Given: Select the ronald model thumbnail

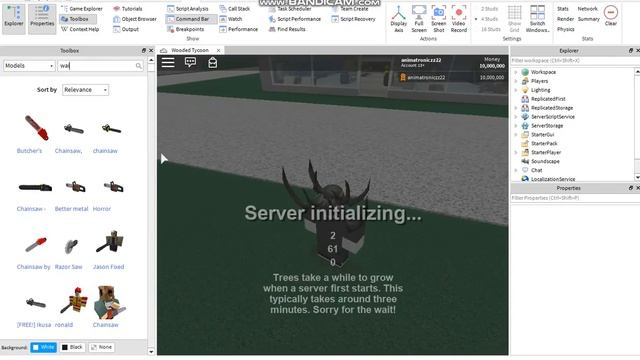Looking at the screenshot, I should (x=74, y=301).
